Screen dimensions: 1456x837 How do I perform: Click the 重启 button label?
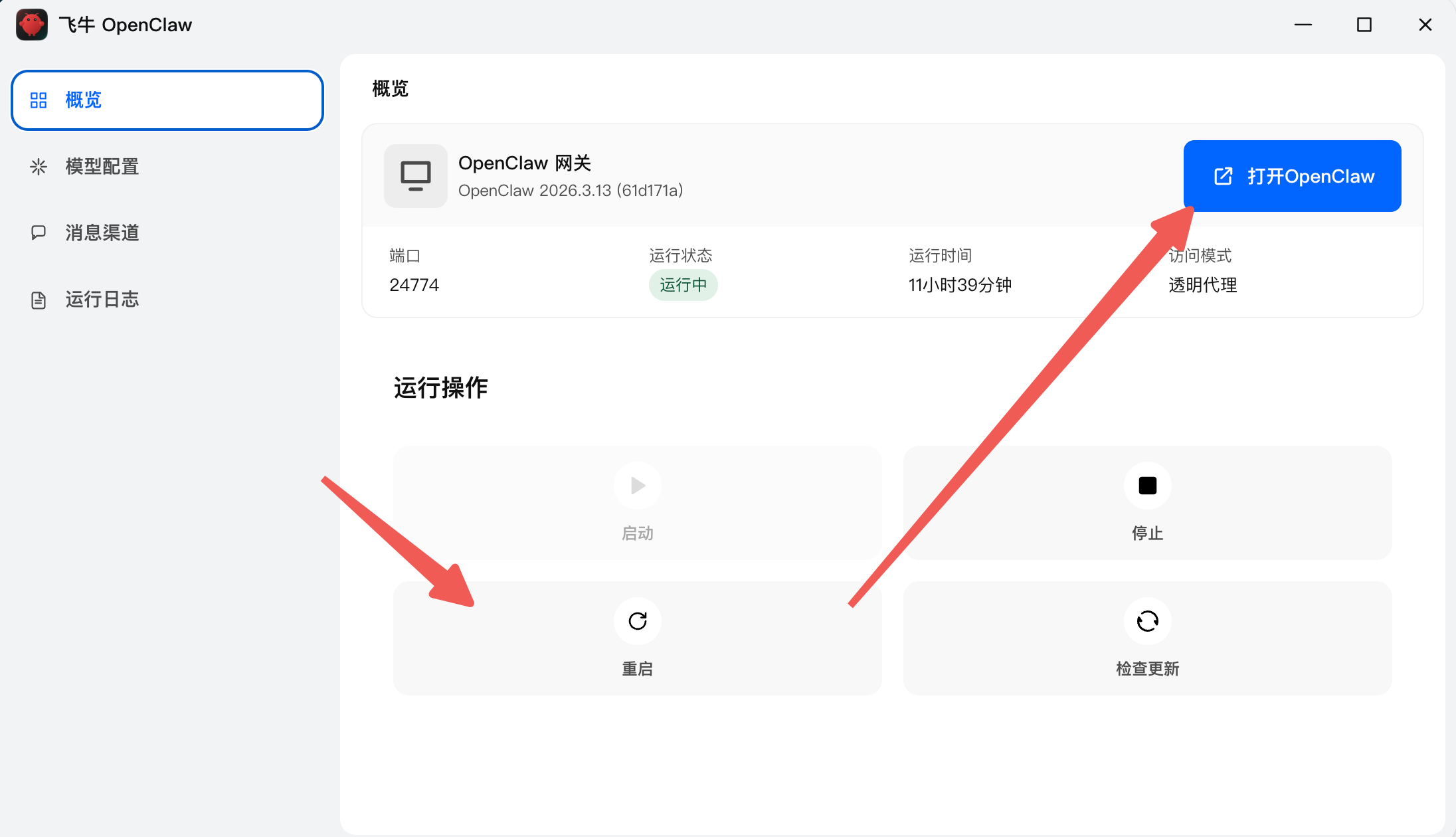637,668
